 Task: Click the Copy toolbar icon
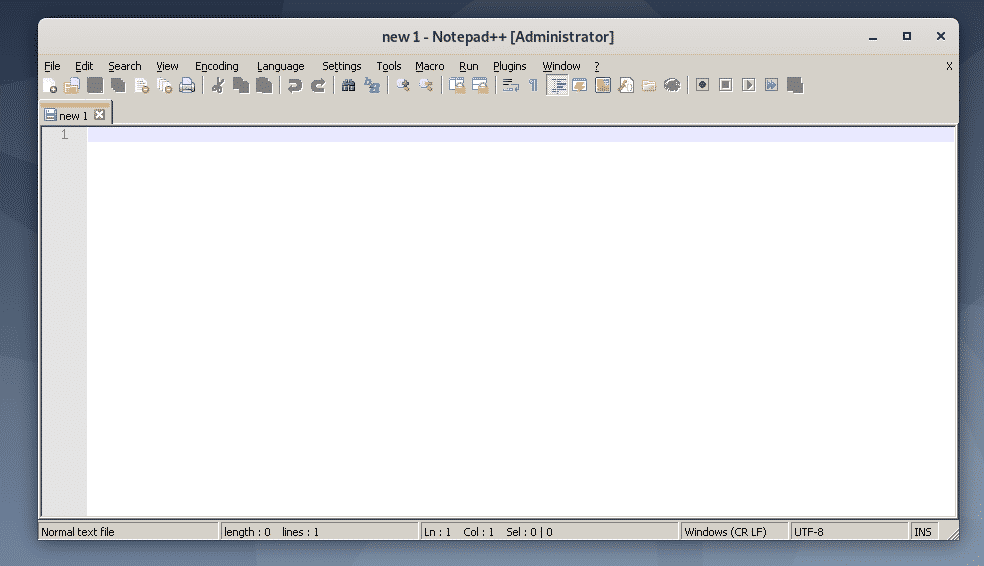point(241,85)
